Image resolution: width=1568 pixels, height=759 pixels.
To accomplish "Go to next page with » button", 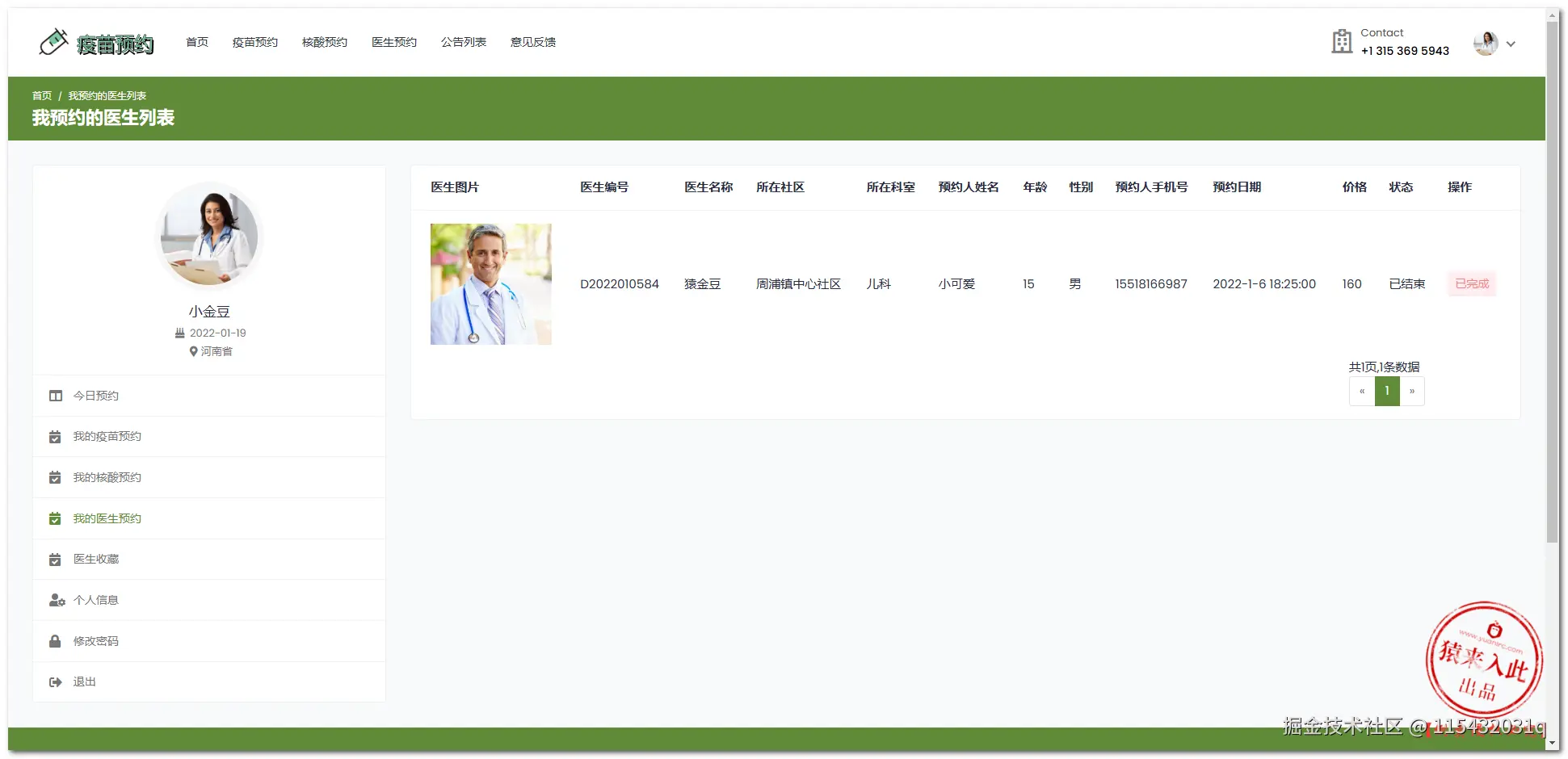I will [x=1412, y=391].
